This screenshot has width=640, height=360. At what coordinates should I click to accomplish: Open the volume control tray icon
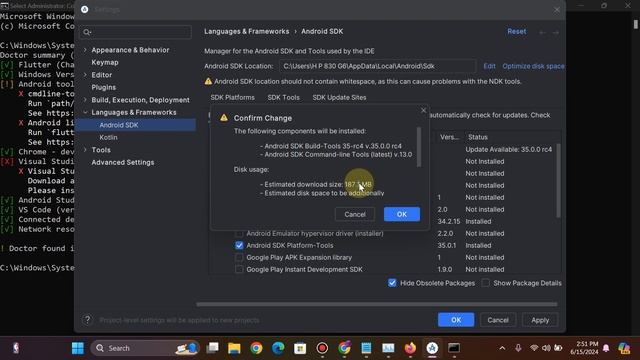coord(546,348)
